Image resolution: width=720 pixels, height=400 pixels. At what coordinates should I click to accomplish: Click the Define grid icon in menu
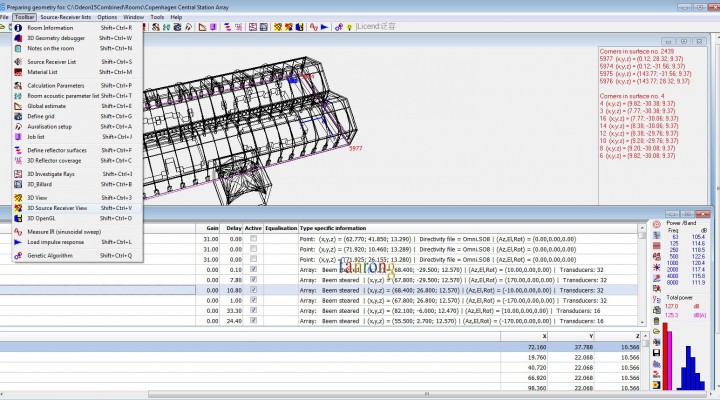pos(19,116)
